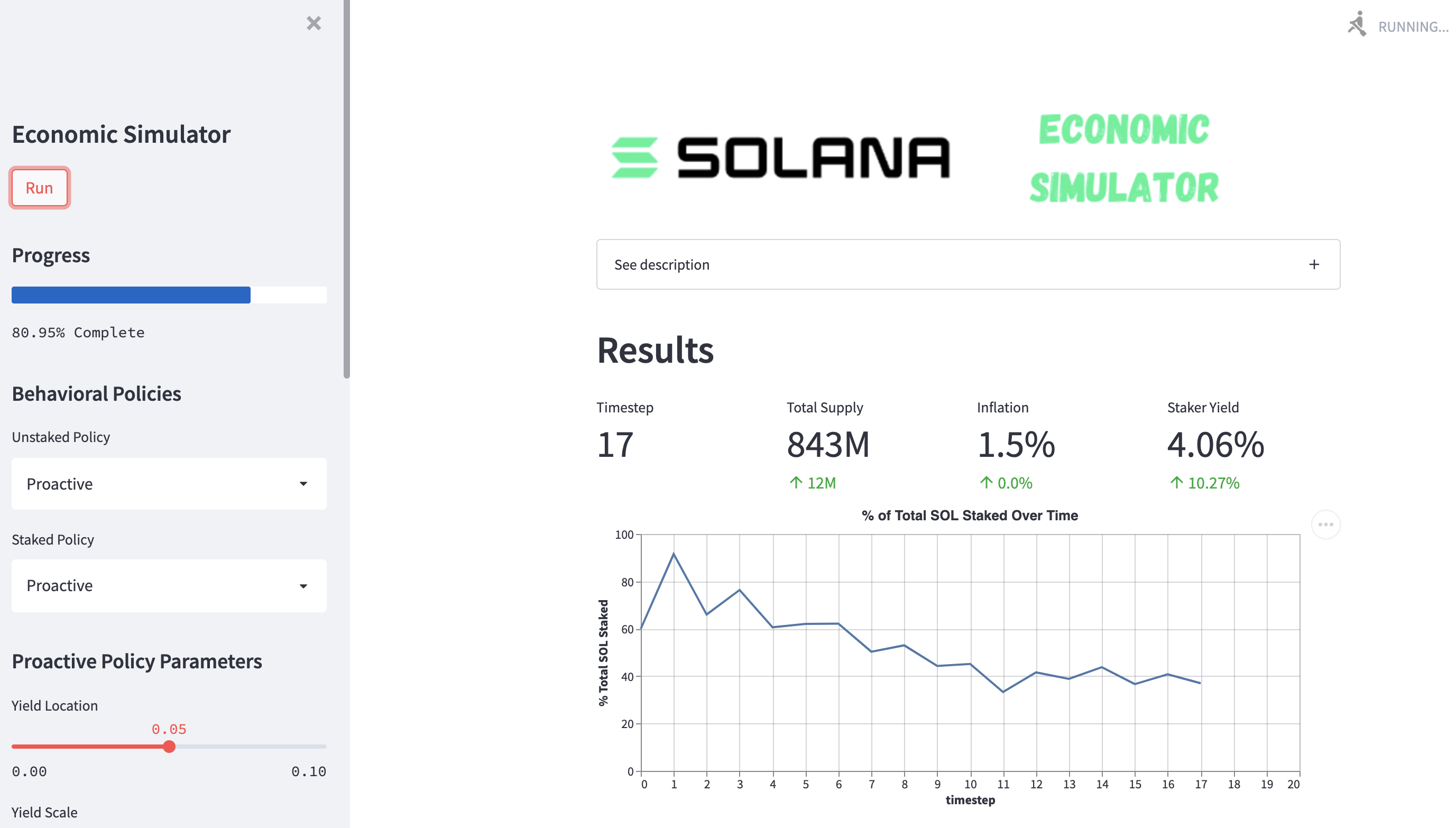Open the Staked Policy dropdown
The image size is (1456, 828).
click(x=169, y=586)
